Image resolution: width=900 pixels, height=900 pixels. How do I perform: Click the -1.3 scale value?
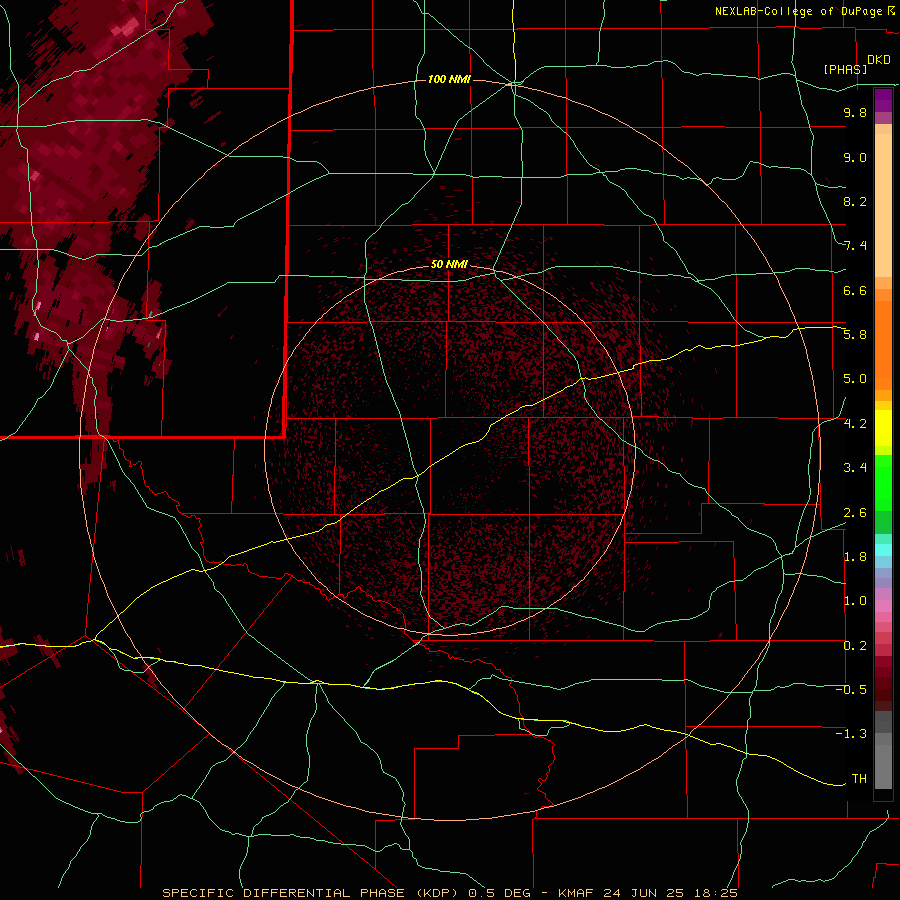click(851, 734)
